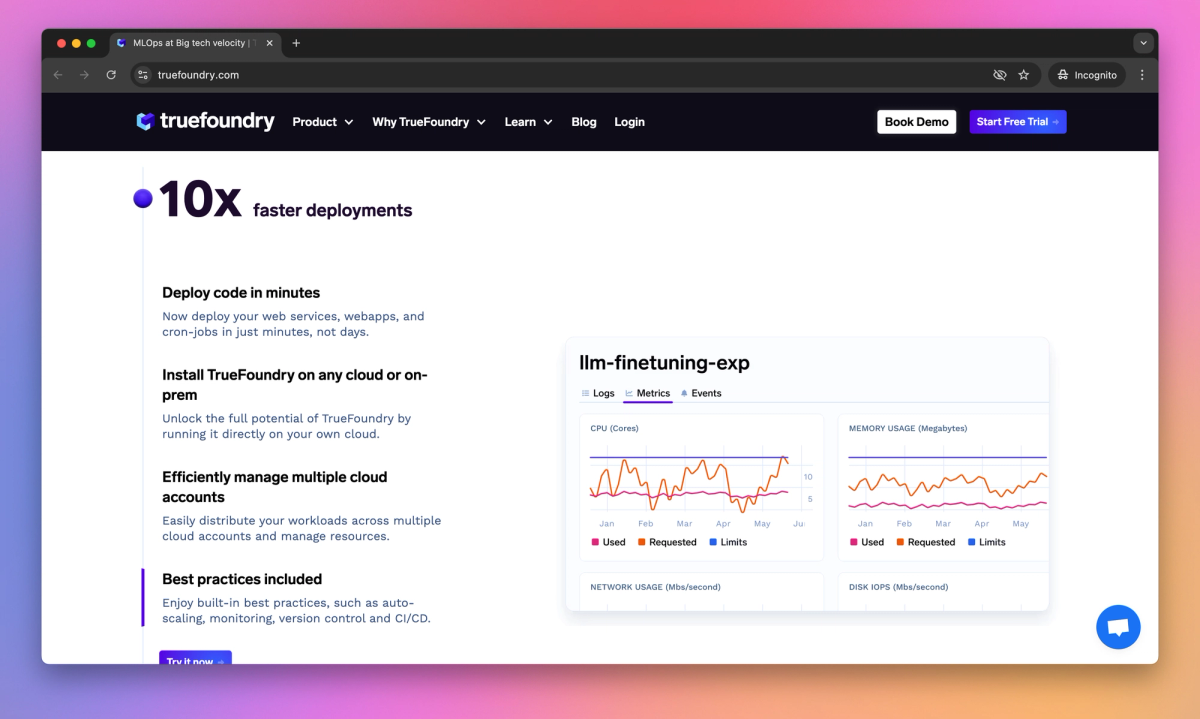
Task: Click Start Free Trial button
Action: click(x=1018, y=122)
